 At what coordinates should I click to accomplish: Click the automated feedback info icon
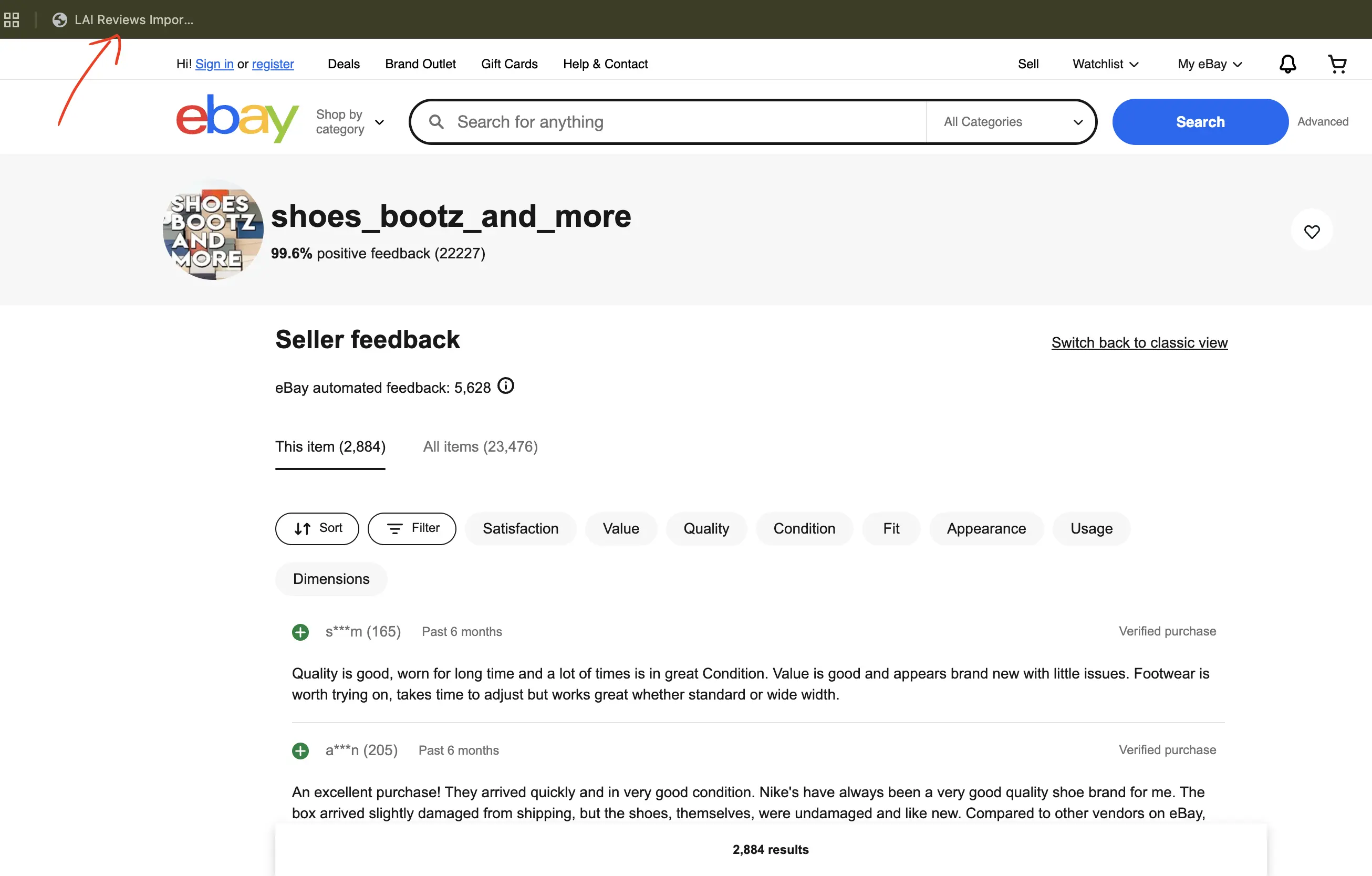(505, 385)
